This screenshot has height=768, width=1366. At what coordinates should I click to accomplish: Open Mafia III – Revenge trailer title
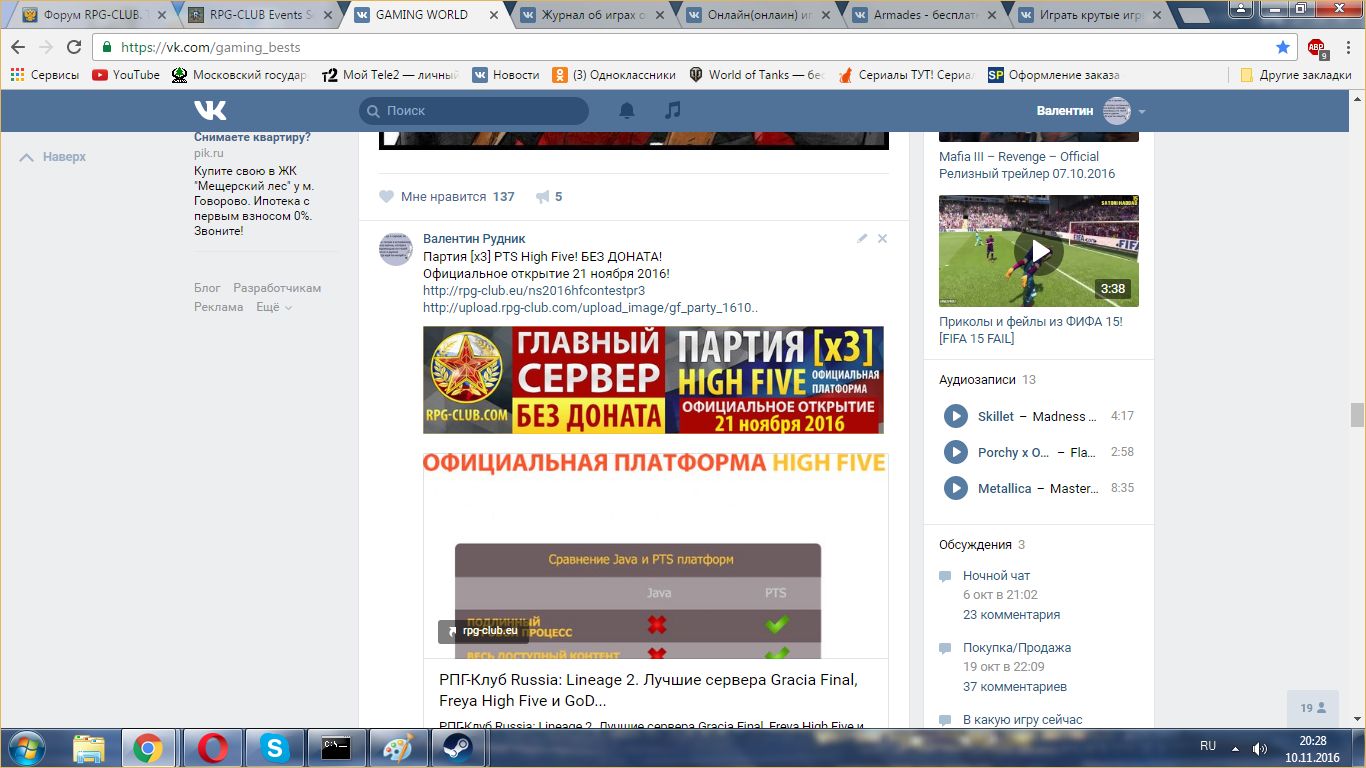1027,165
